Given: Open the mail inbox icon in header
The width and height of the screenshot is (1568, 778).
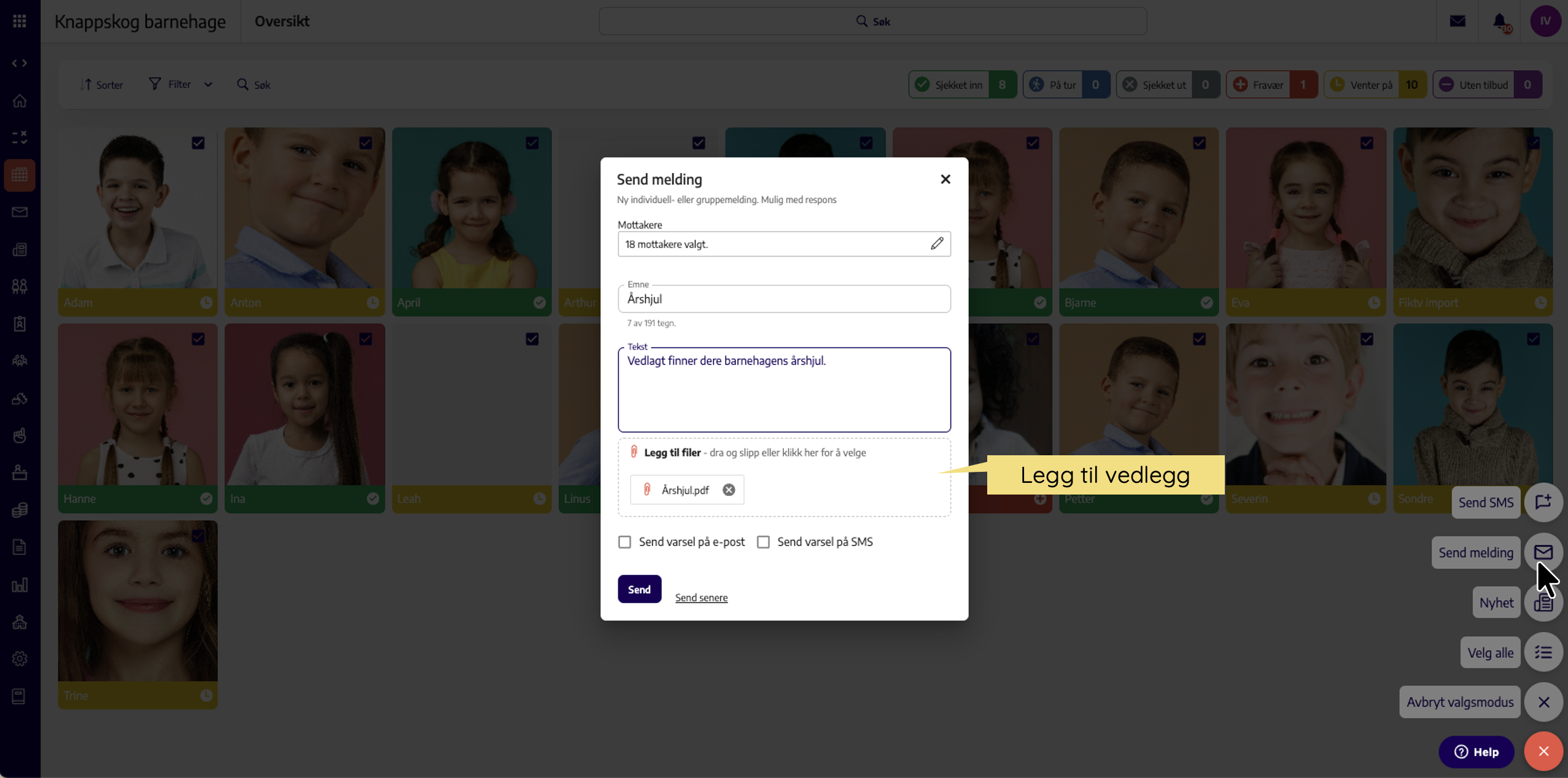Looking at the screenshot, I should pos(1457,21).
